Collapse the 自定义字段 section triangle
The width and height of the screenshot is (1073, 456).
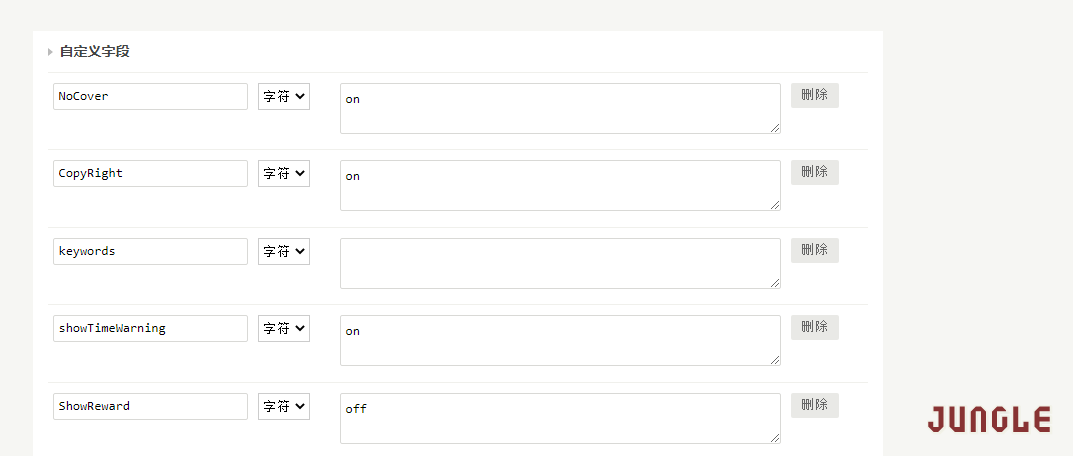(x=51, y=52)
